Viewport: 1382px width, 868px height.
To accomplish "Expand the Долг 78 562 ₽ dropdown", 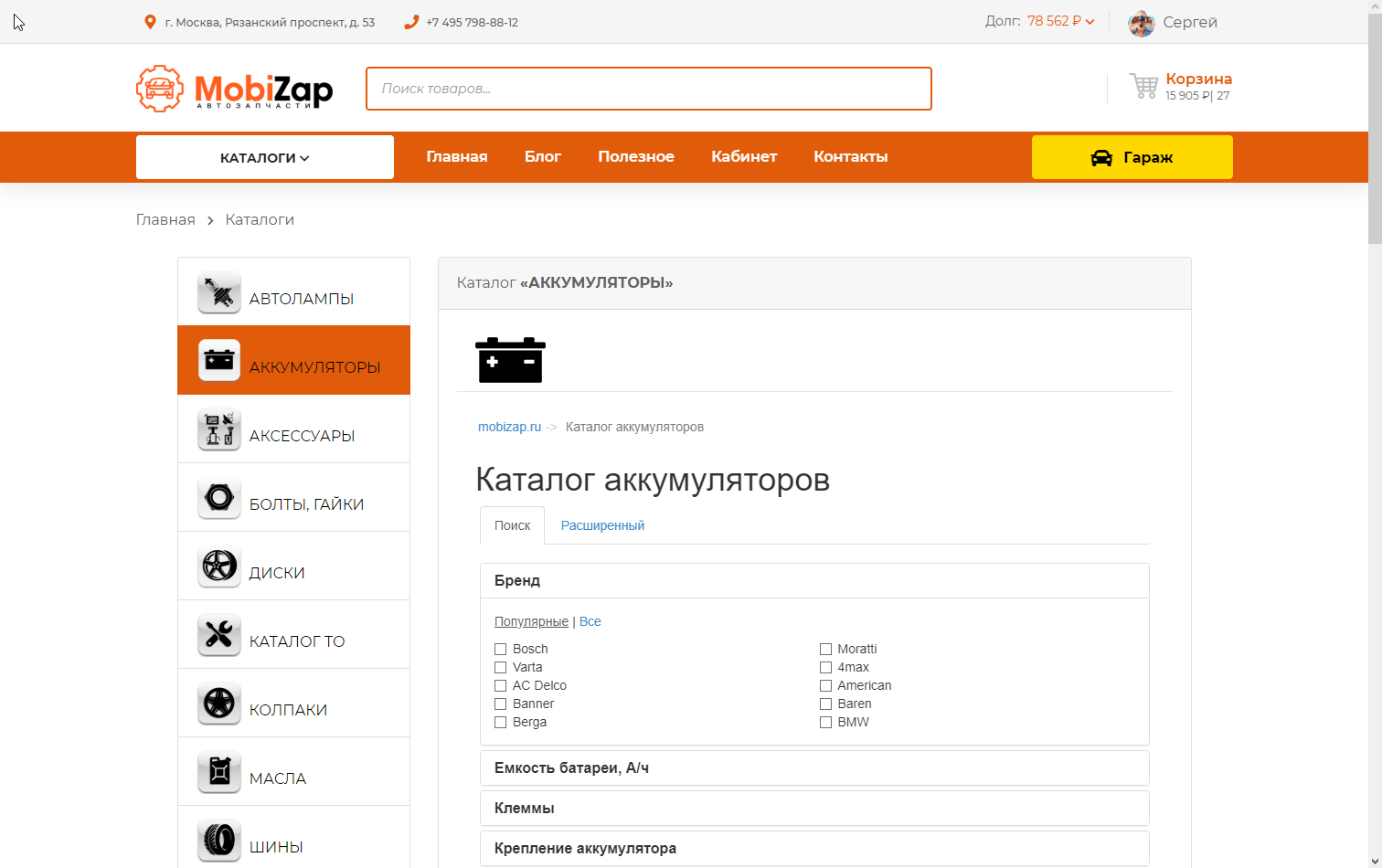I will click(x=1061, y=21).
